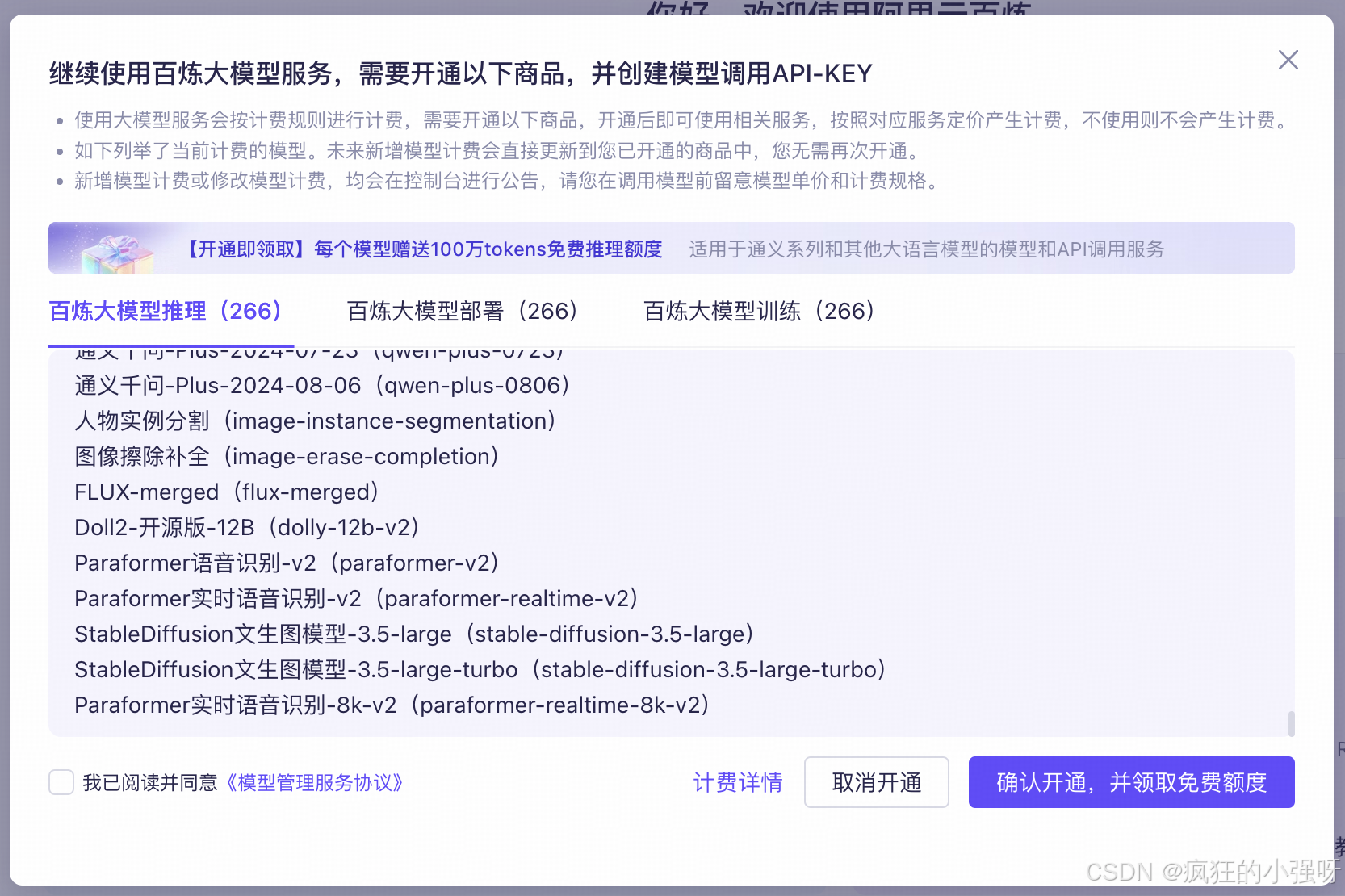The height and width of the screenshot is (896, 1345).
Task: Click the 开通即领取 free tokens banner text
Action: [x=423, y=249]
